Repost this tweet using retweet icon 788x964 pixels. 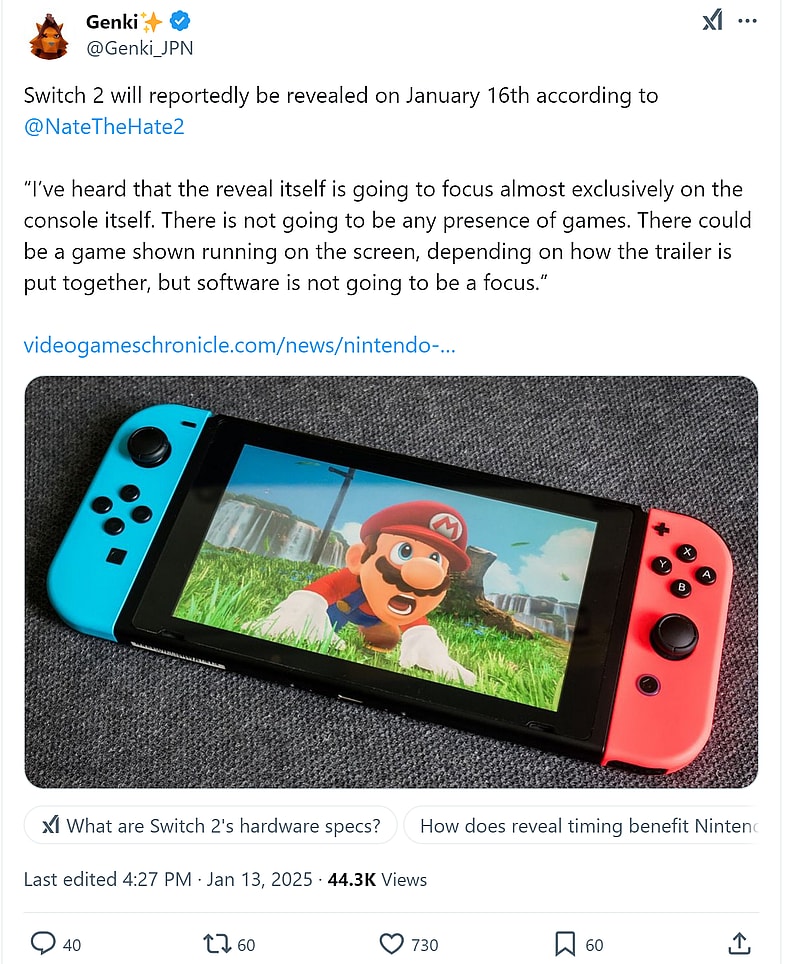point(215,943)
